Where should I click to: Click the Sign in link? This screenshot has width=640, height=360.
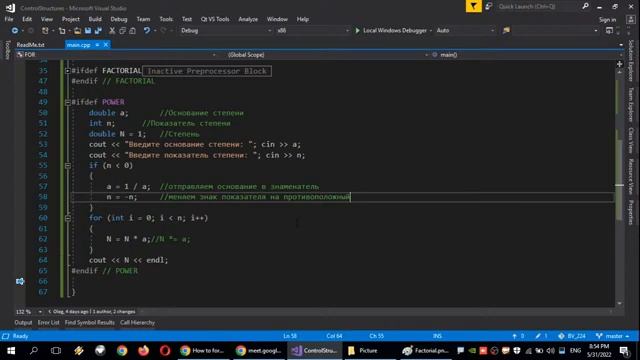tap(607, 20)
